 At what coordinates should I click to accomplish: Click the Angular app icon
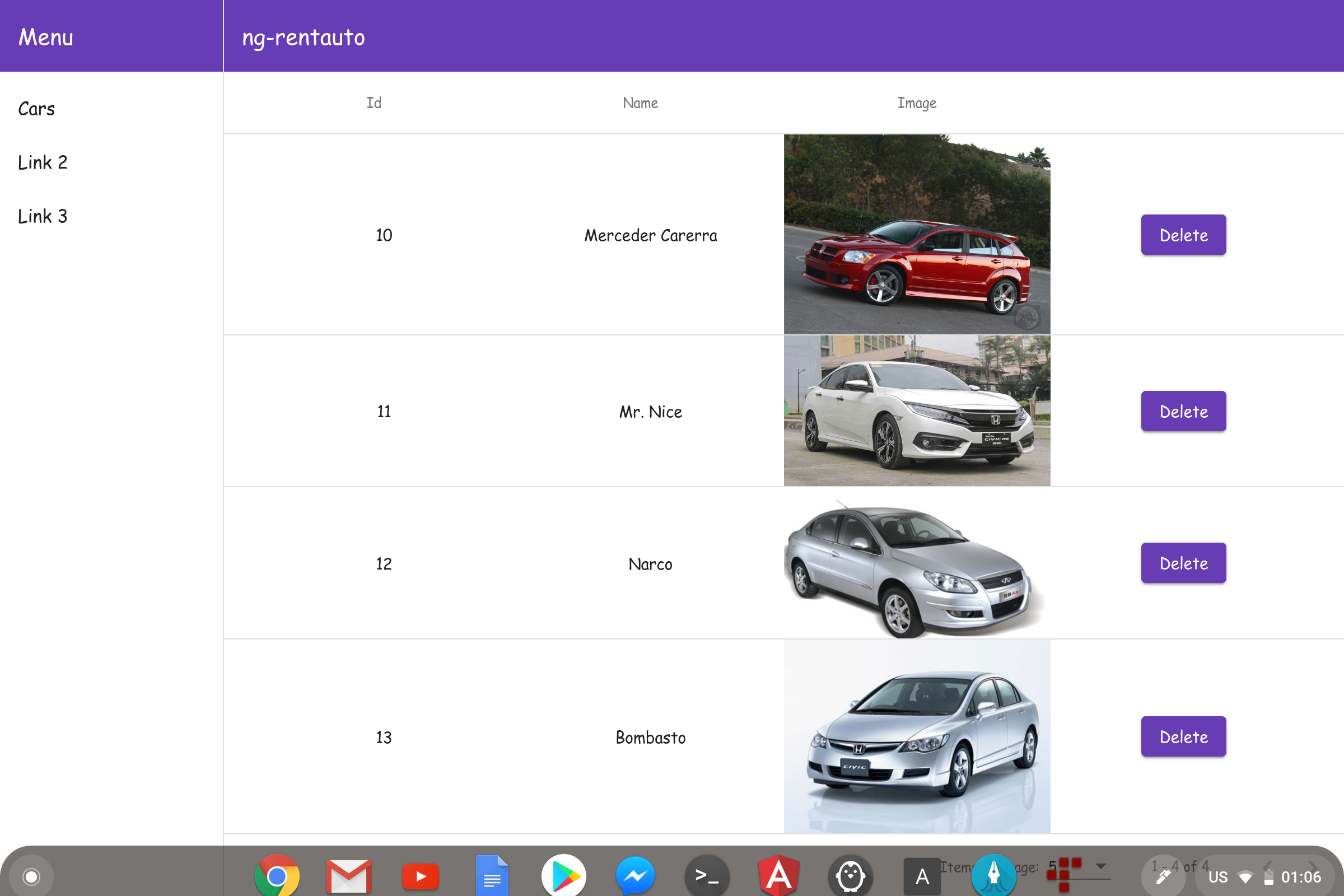(778, 875)
